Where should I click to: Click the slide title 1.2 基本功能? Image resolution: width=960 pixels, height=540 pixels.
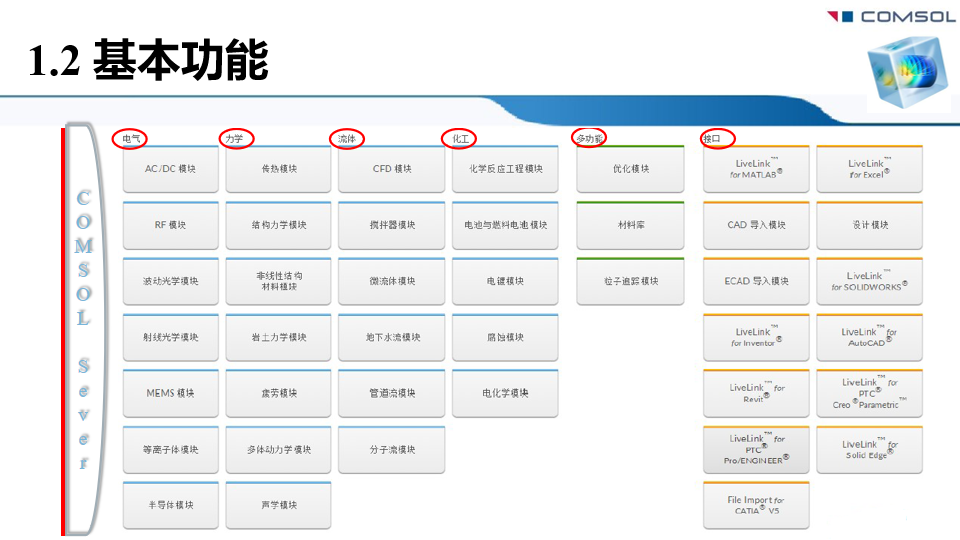[x=149, y=60]
